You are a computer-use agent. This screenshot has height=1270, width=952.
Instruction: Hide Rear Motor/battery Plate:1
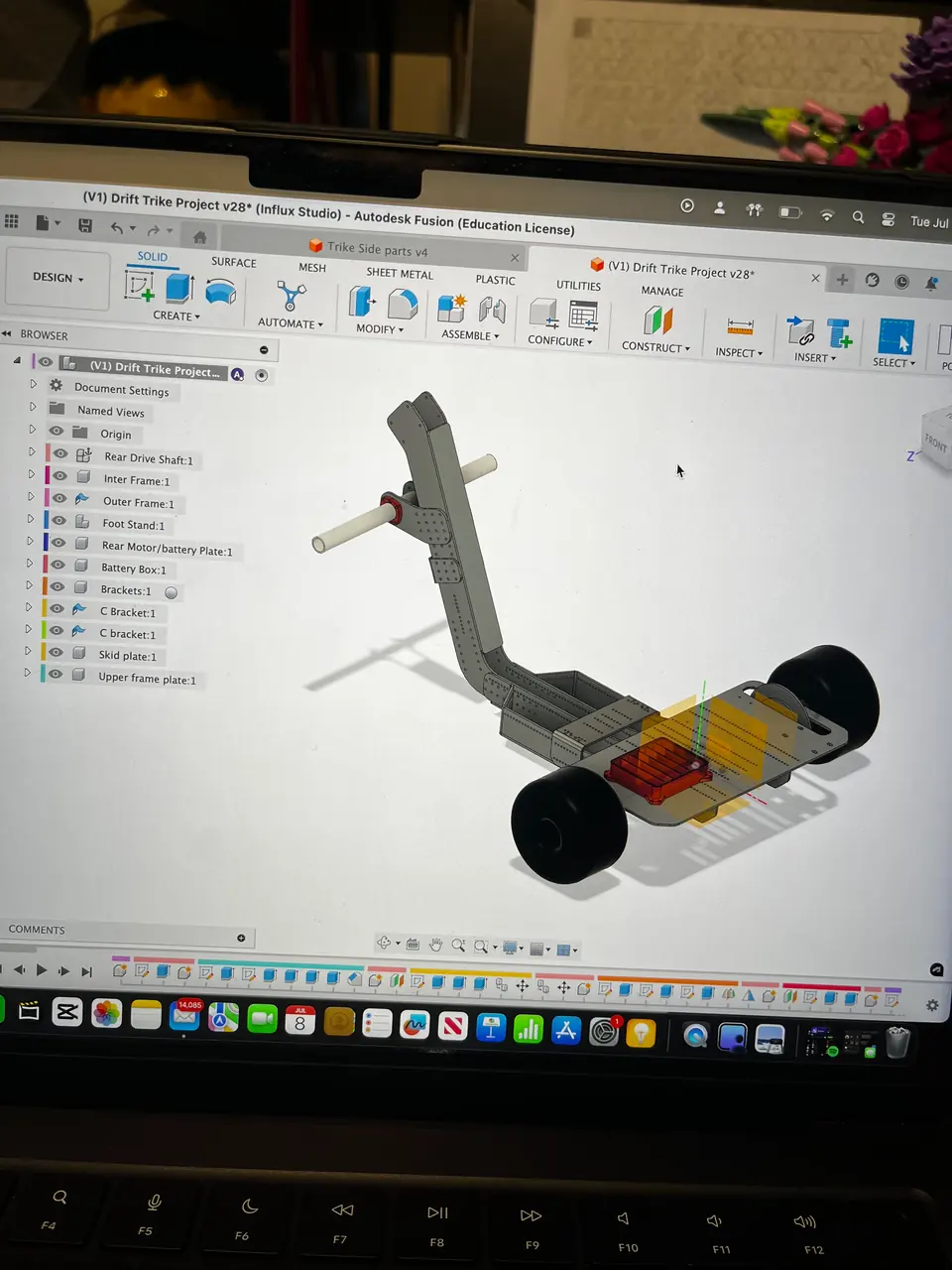58,543
